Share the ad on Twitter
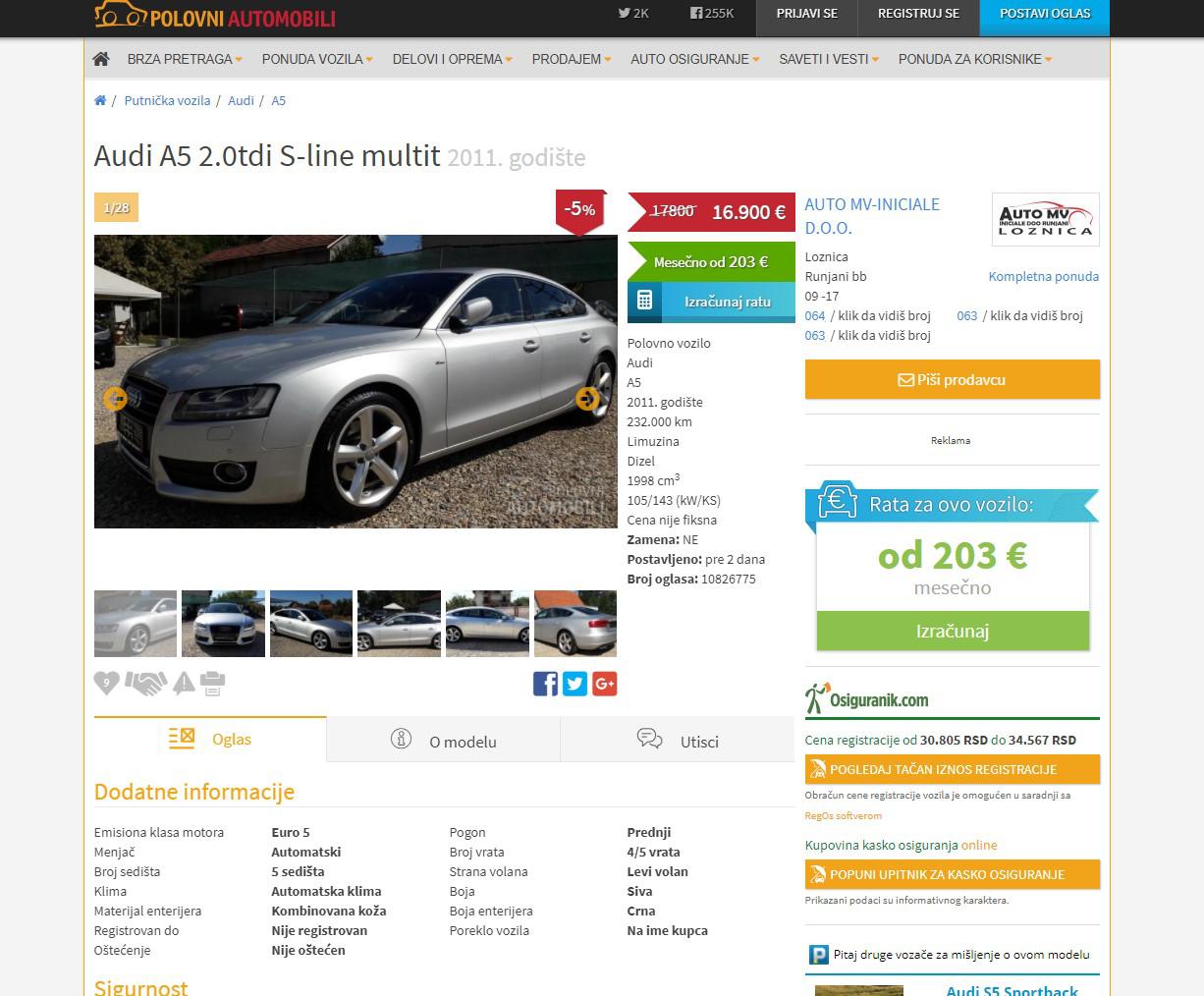Image resolution: width=1204 pixels, height=996 pixels. tap(575, 684)
